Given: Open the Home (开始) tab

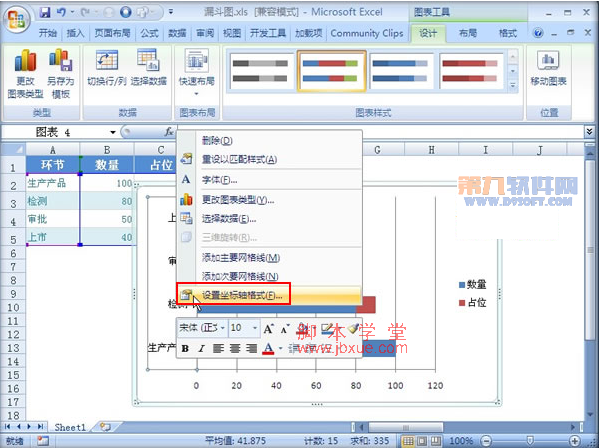Looking at the screenshot, I should (47, 34).
